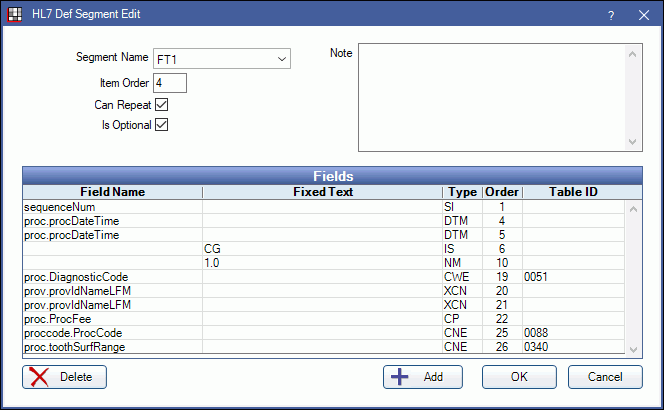Click the Table ID column header
This screenshot has height=410, width=664.
pyautogui.click(x=572, y=191)
